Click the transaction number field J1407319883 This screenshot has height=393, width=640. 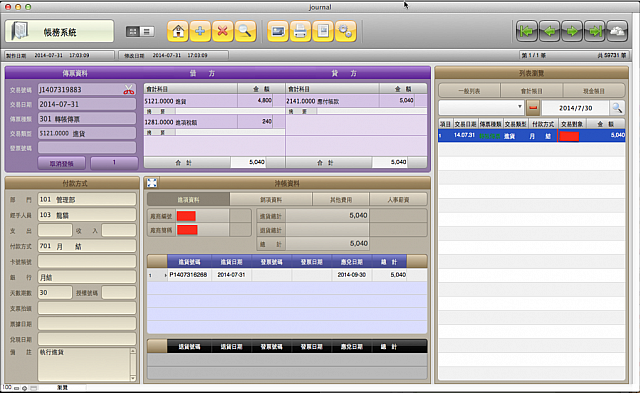87,89
